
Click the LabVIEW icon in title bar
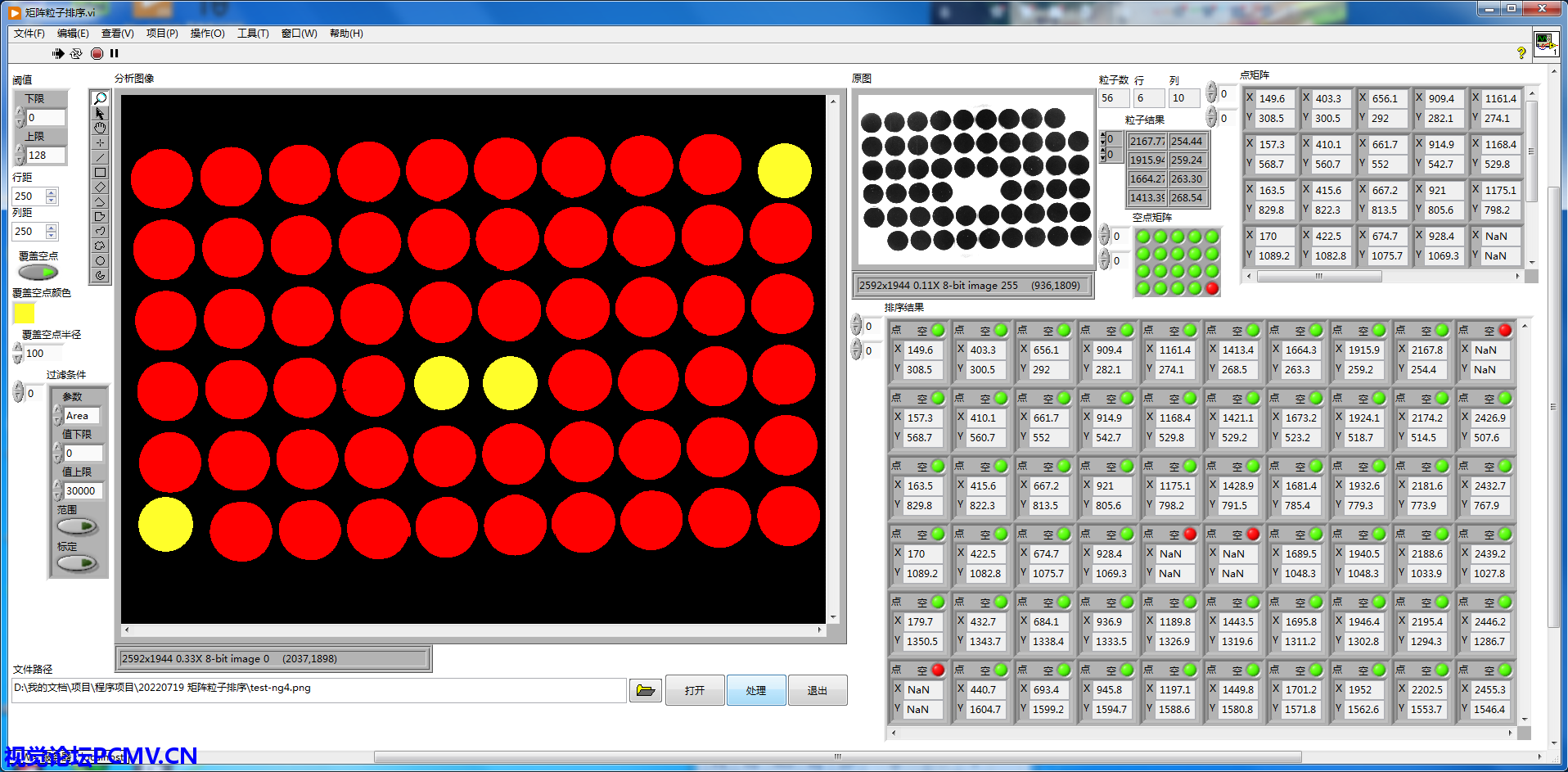[x=15, y=12]
